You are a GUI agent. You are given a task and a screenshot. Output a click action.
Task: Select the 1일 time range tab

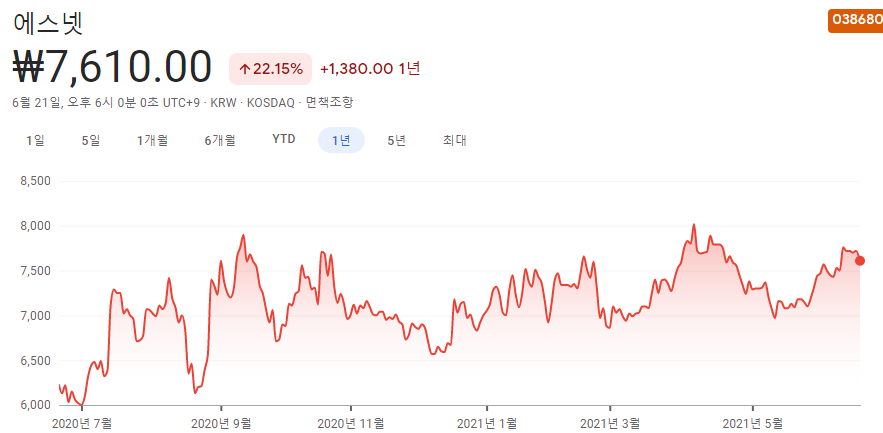(35, 140)
